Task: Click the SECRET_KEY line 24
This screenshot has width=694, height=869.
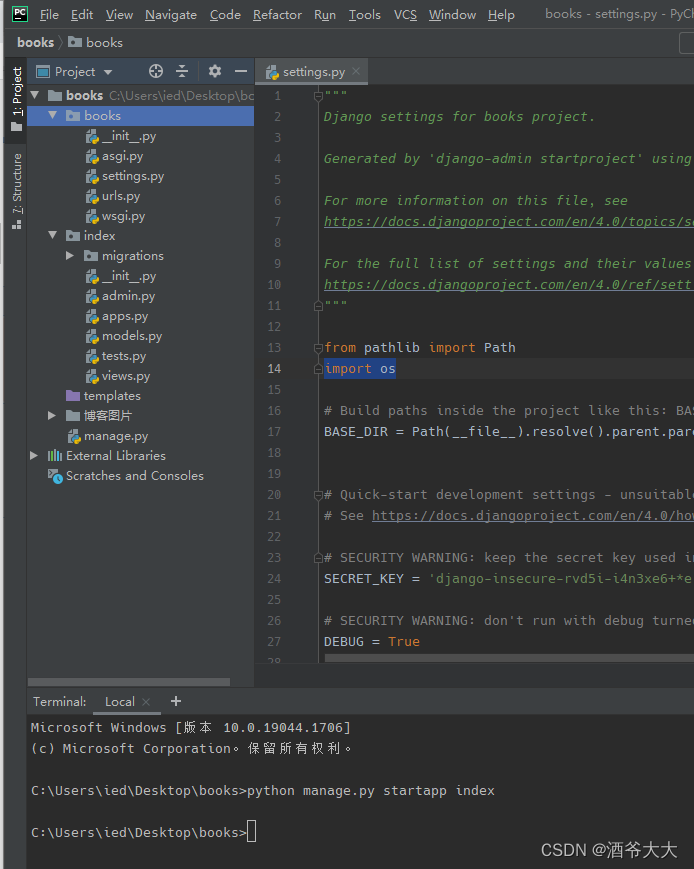Action: 508,579
